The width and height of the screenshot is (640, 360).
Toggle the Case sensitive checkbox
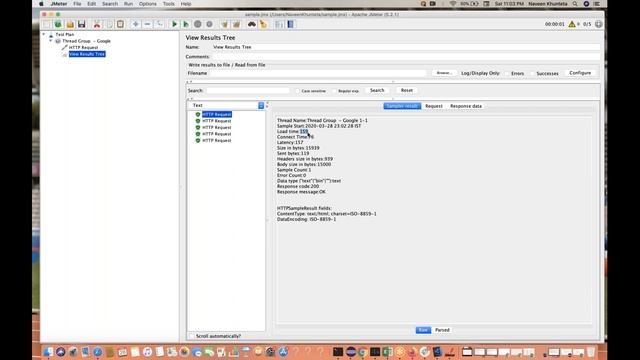coord(298,91)
